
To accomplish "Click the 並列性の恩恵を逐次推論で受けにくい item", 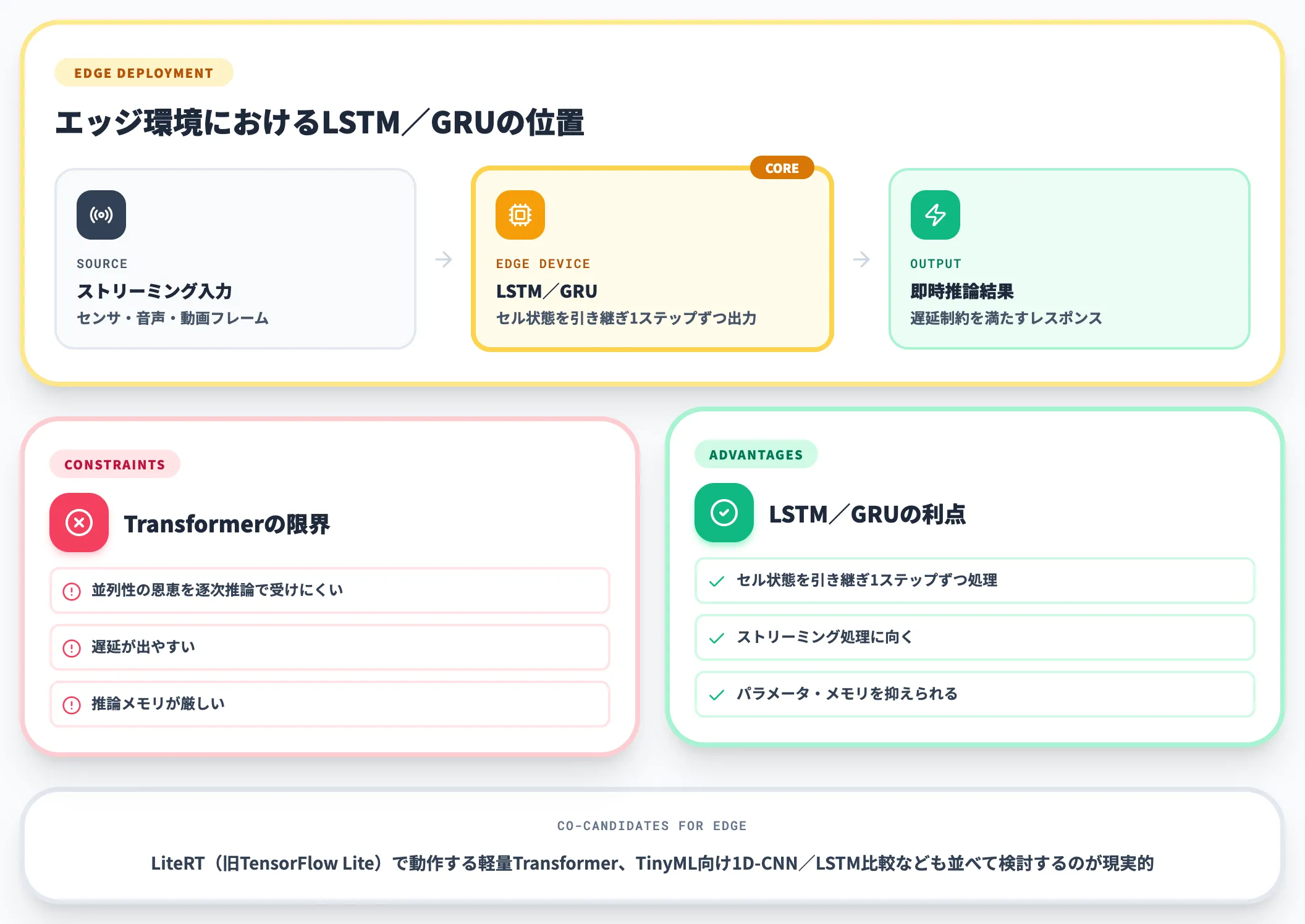I will pos(330,590).
